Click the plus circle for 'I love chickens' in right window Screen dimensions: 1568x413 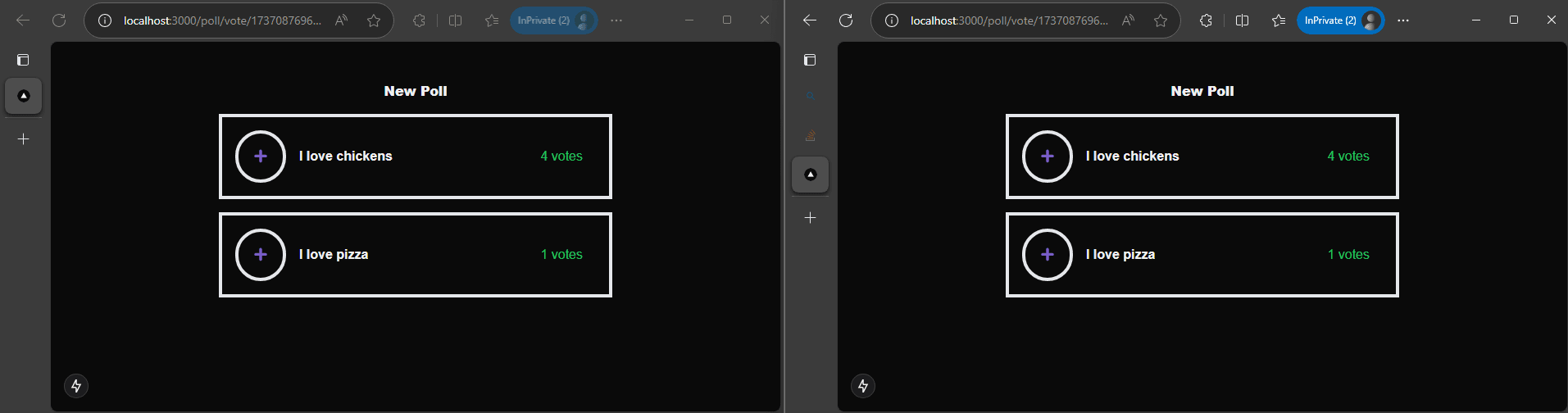pos(1048,156)
